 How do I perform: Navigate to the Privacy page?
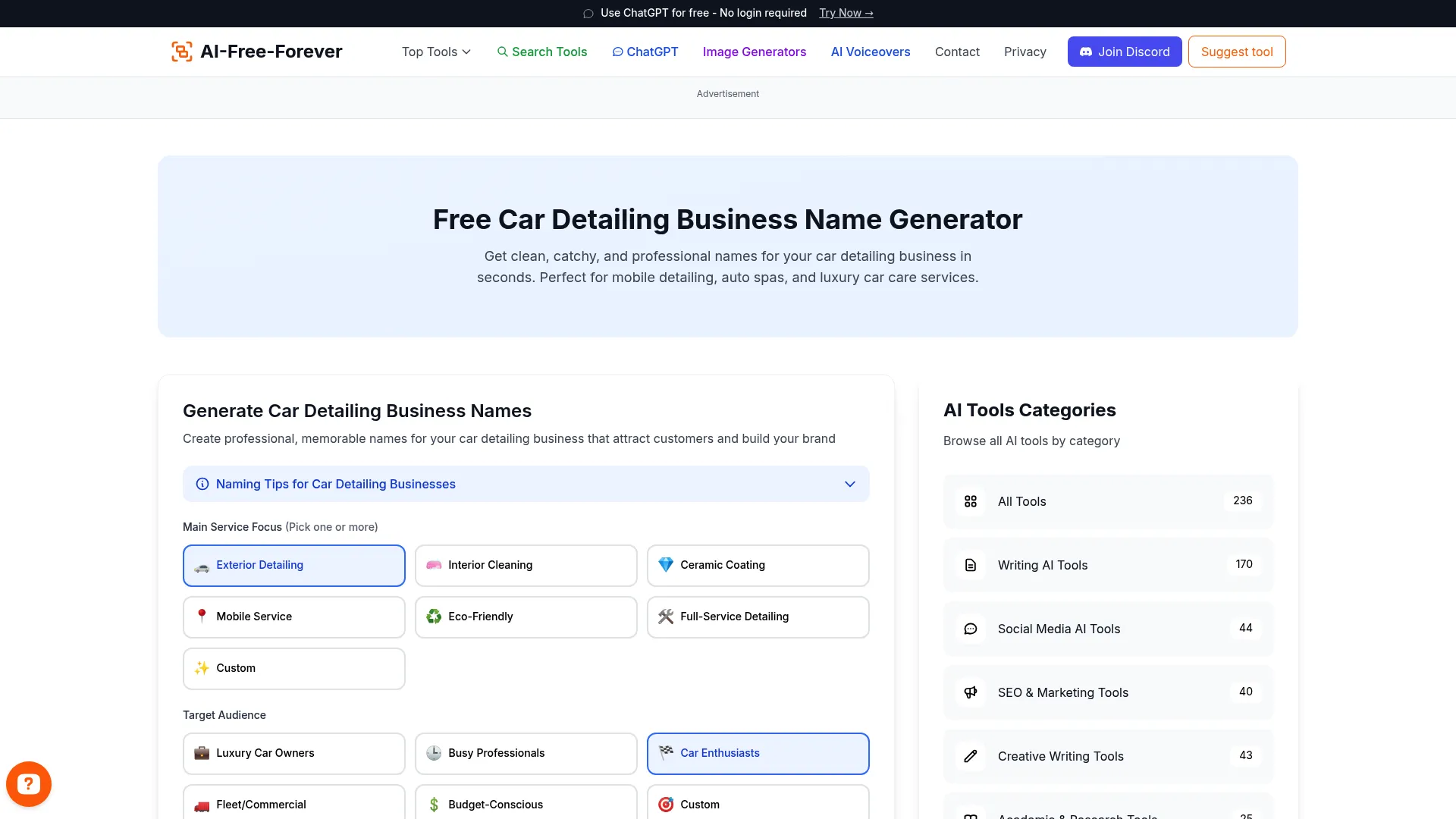[1025, 52]
